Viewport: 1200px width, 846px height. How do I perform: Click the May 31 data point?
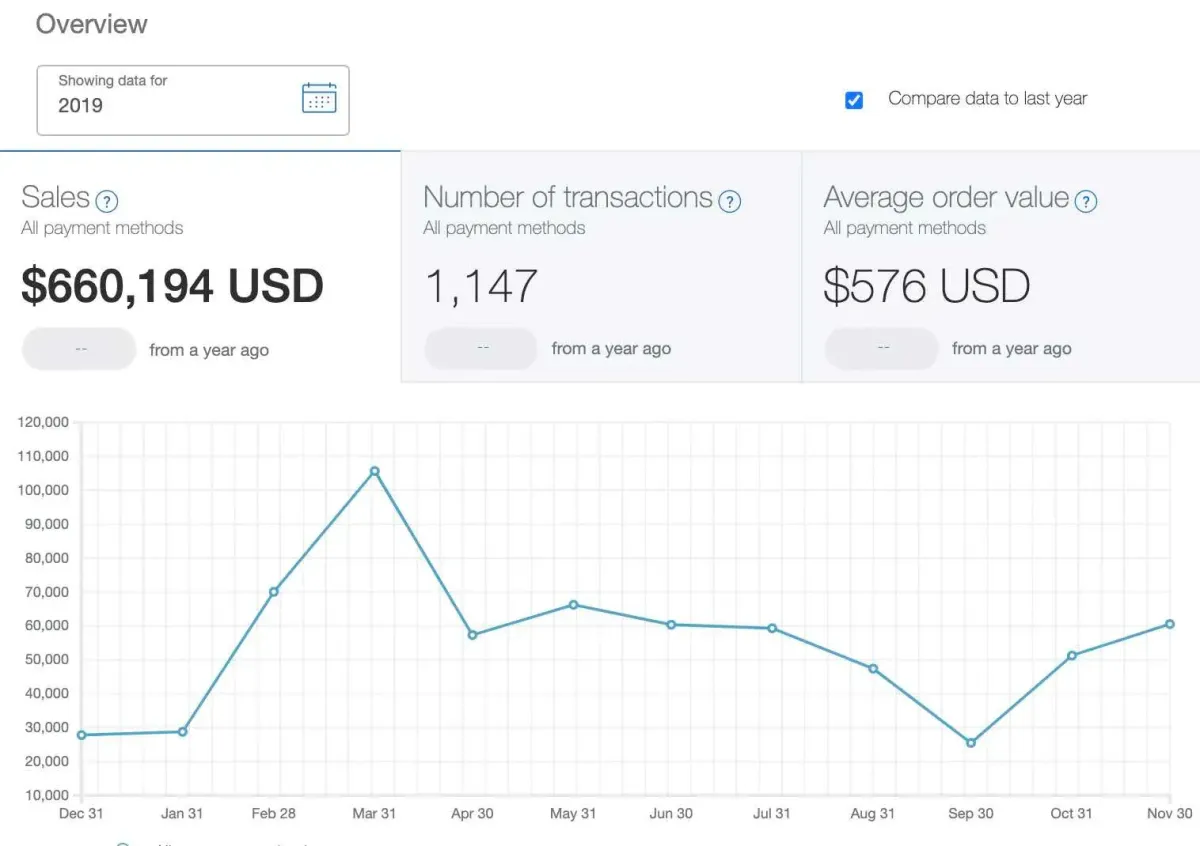coord(573,604)
